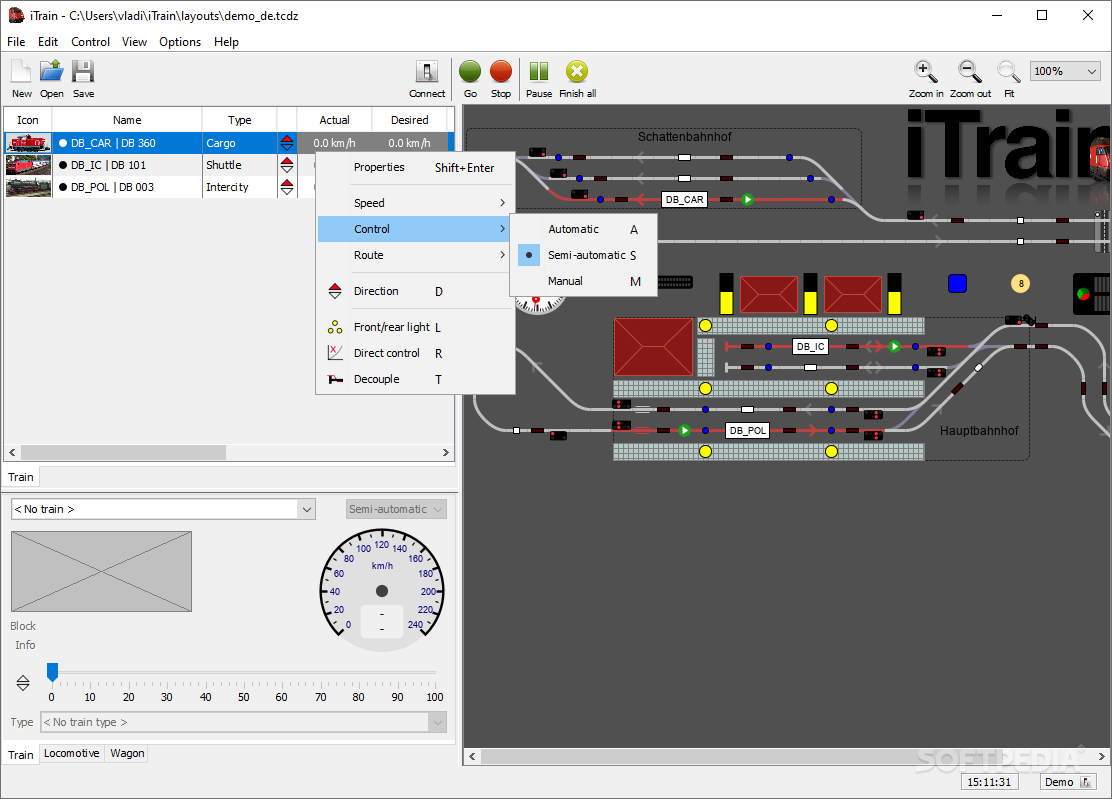Select Manual control mode

coord(584,281)
